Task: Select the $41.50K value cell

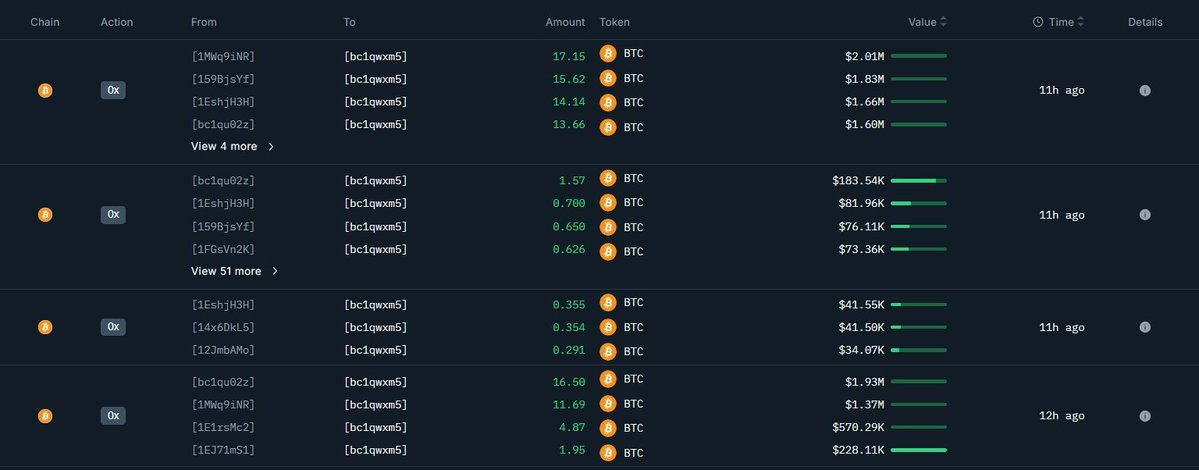Action: click(861, 328)
